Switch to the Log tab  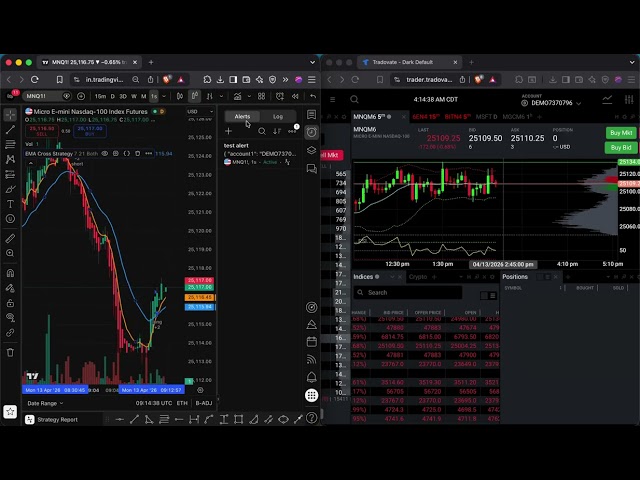point(278,117)
